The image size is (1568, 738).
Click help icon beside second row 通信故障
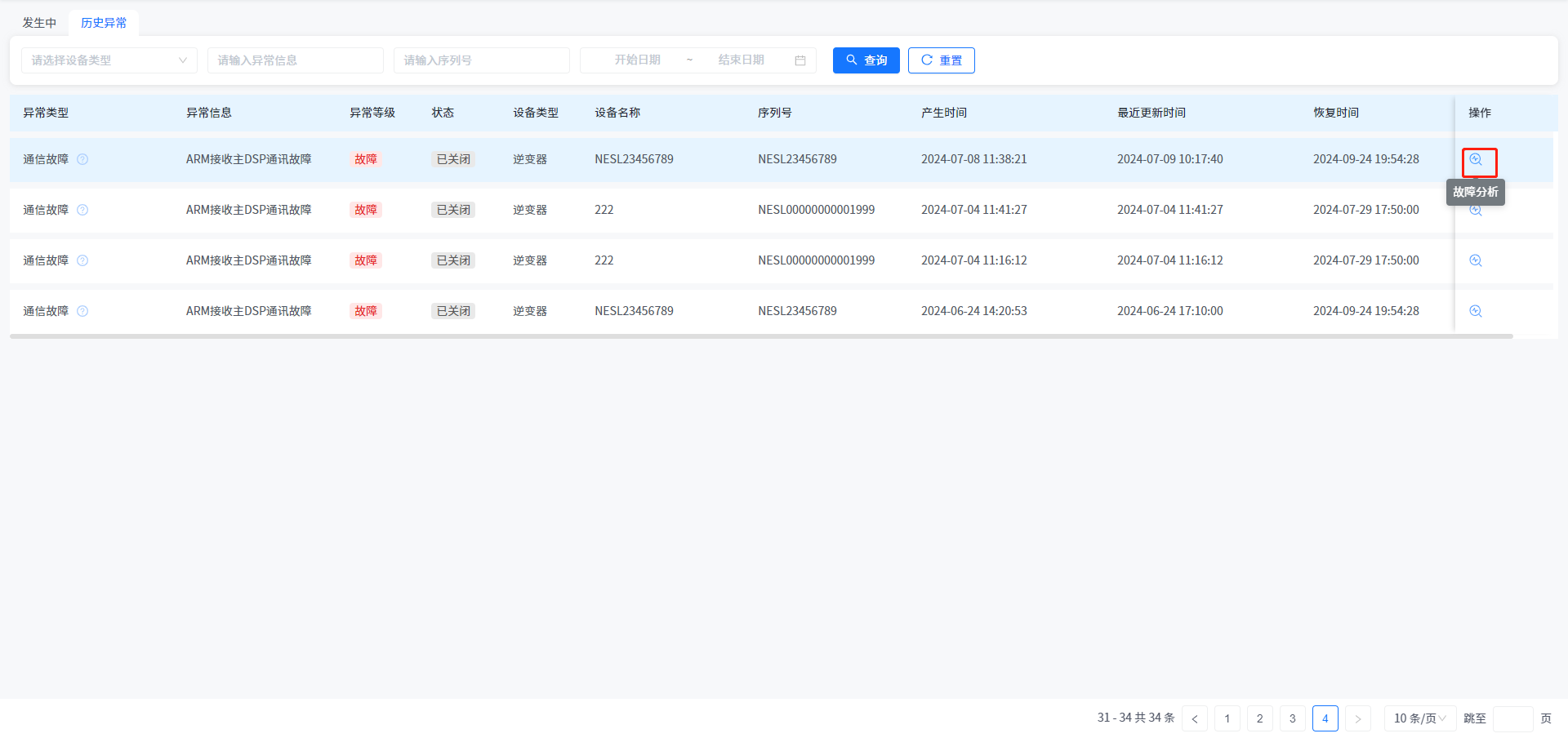coord(82,211)
